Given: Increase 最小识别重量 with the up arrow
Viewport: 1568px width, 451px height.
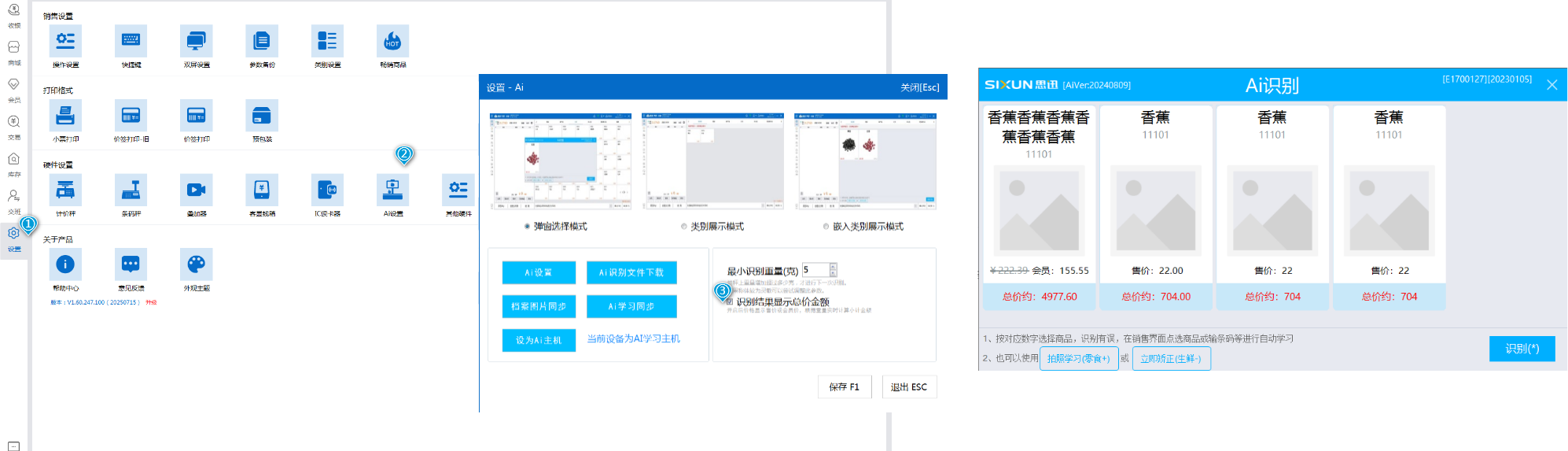Looking at the screenshot, I should pos(834,266).
